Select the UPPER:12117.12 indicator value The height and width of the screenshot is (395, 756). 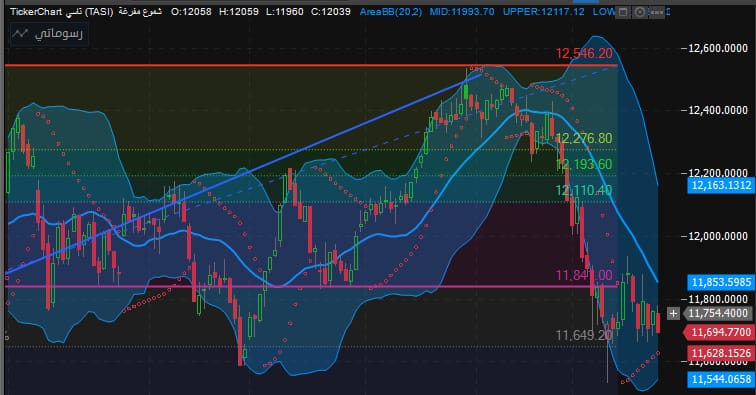coord(543,12)
